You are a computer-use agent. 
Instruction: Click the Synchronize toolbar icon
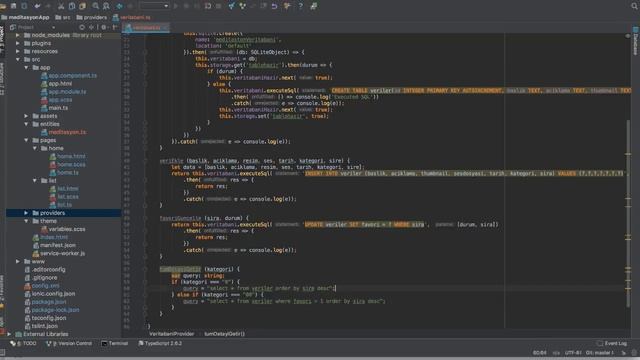[24, 6]
